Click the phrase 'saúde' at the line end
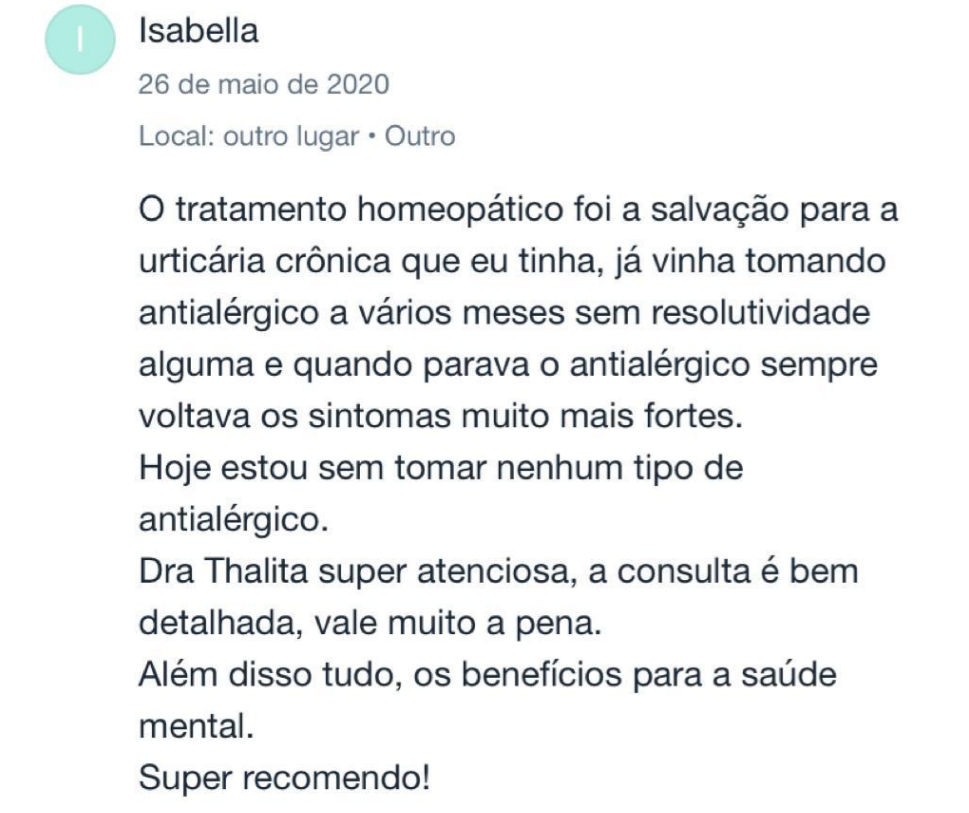Viewport: 969px width, 813px height. (x=789, y=674)
